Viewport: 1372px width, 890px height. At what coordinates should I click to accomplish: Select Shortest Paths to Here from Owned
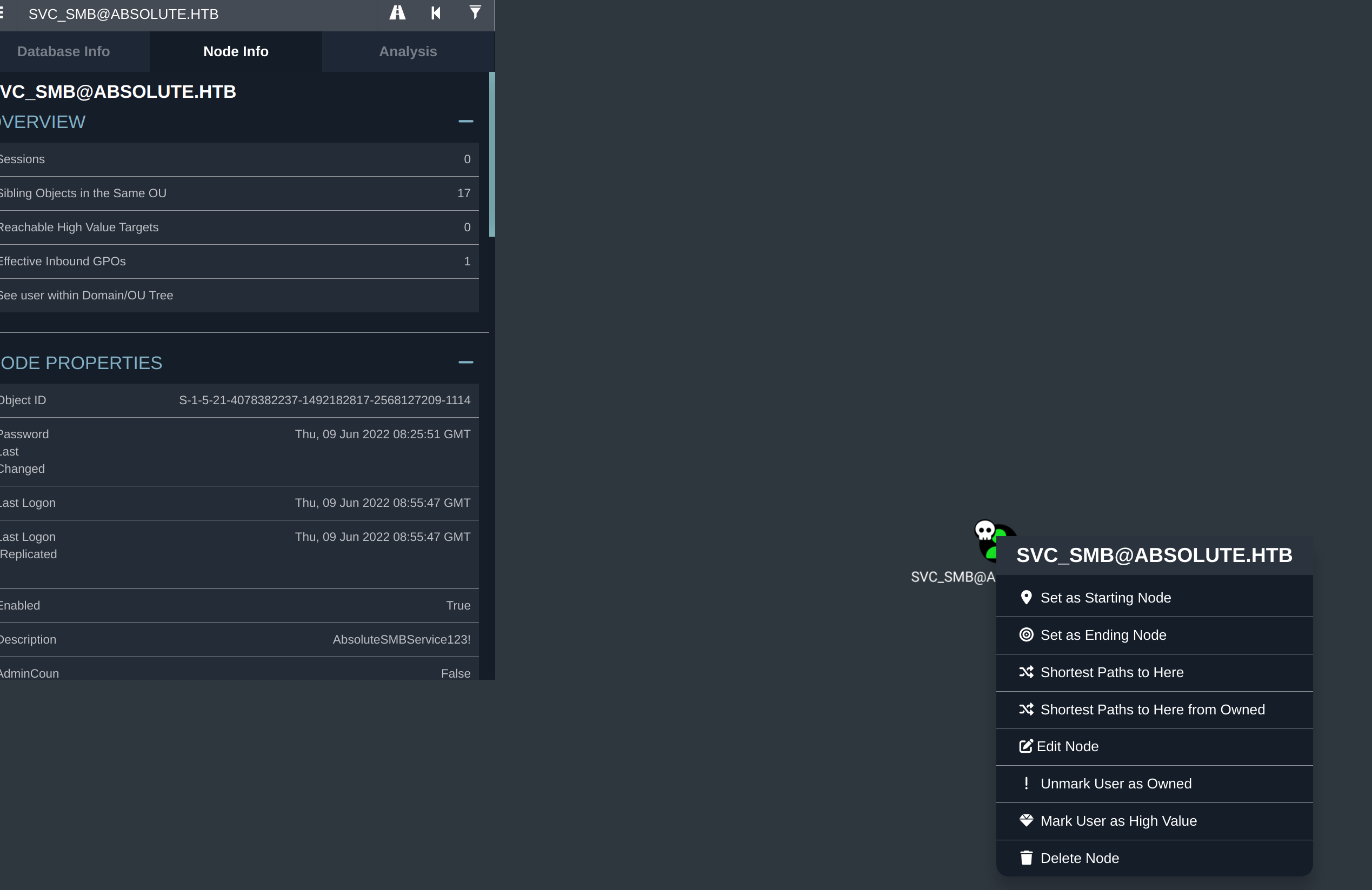[1152, 710]
